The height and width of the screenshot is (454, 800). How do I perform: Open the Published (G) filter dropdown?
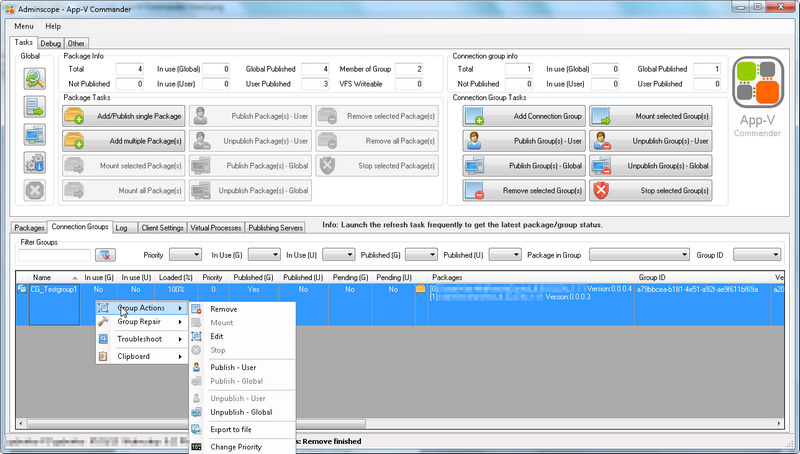pos(421,255)
